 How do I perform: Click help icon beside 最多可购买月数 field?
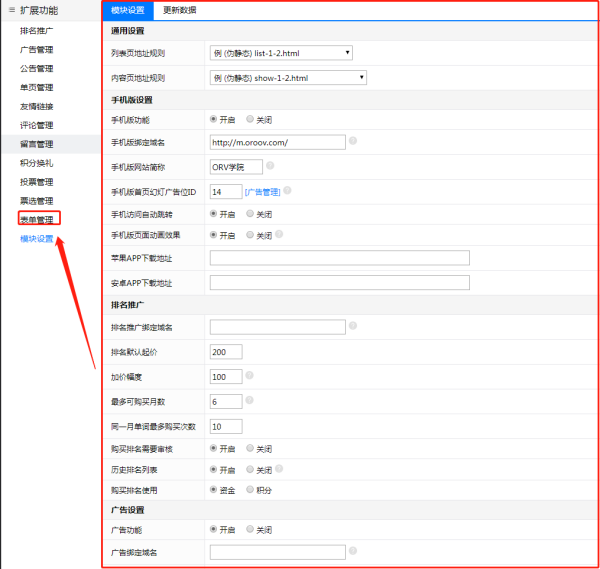pos(249,400)
